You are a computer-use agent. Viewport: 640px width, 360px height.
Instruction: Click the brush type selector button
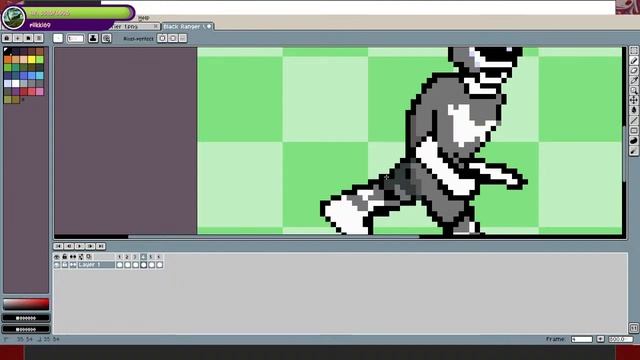click(58, 38)
